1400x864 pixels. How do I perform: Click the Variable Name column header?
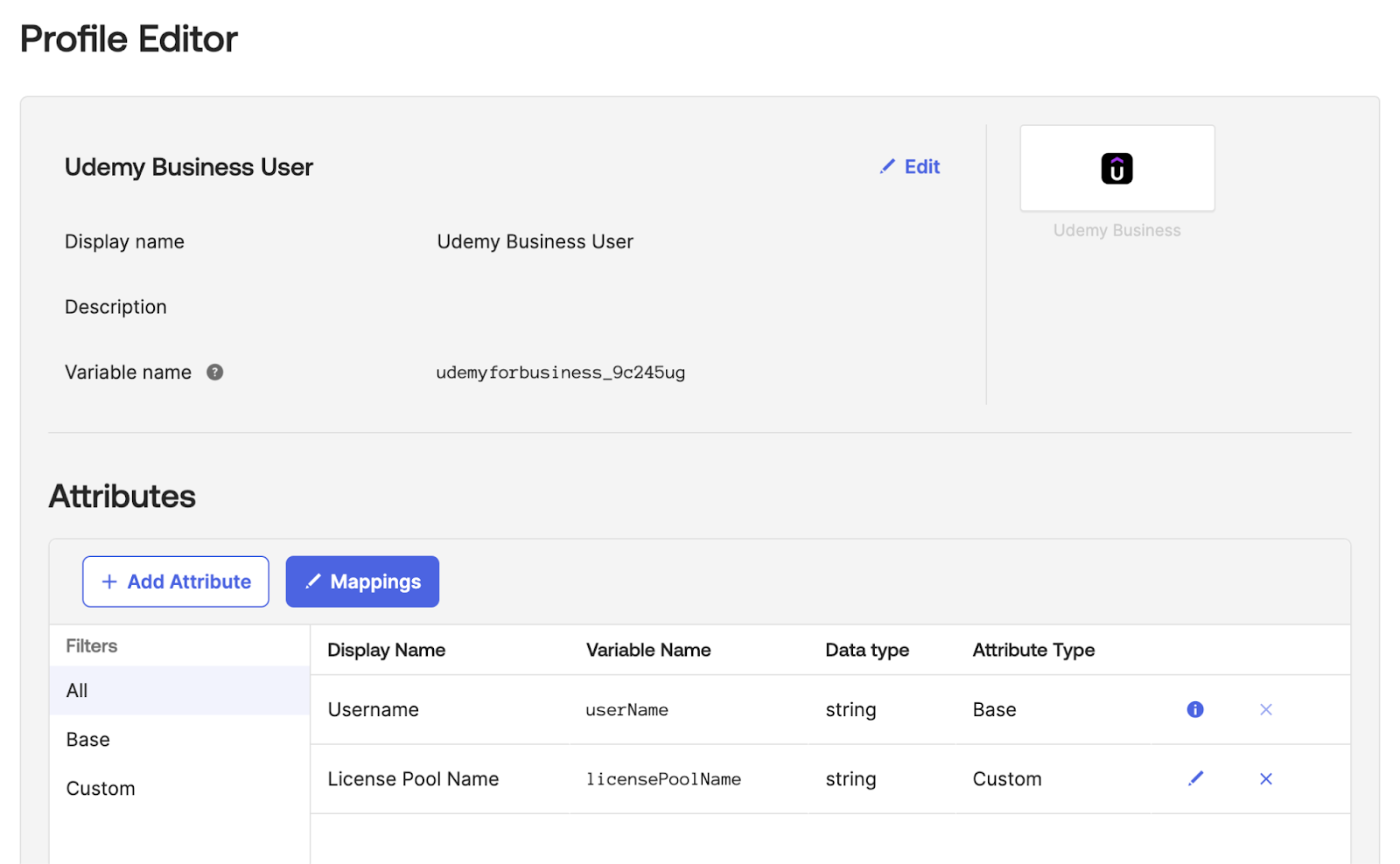(x=647, y=650)
